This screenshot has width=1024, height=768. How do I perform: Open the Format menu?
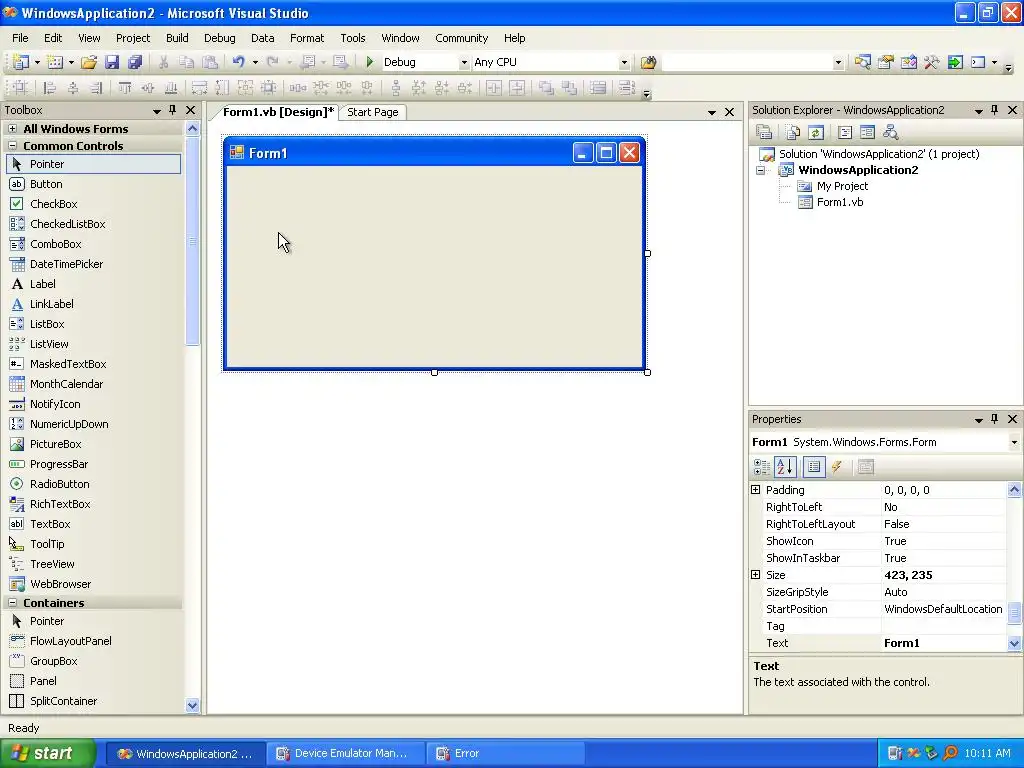[x=307, y=38]
